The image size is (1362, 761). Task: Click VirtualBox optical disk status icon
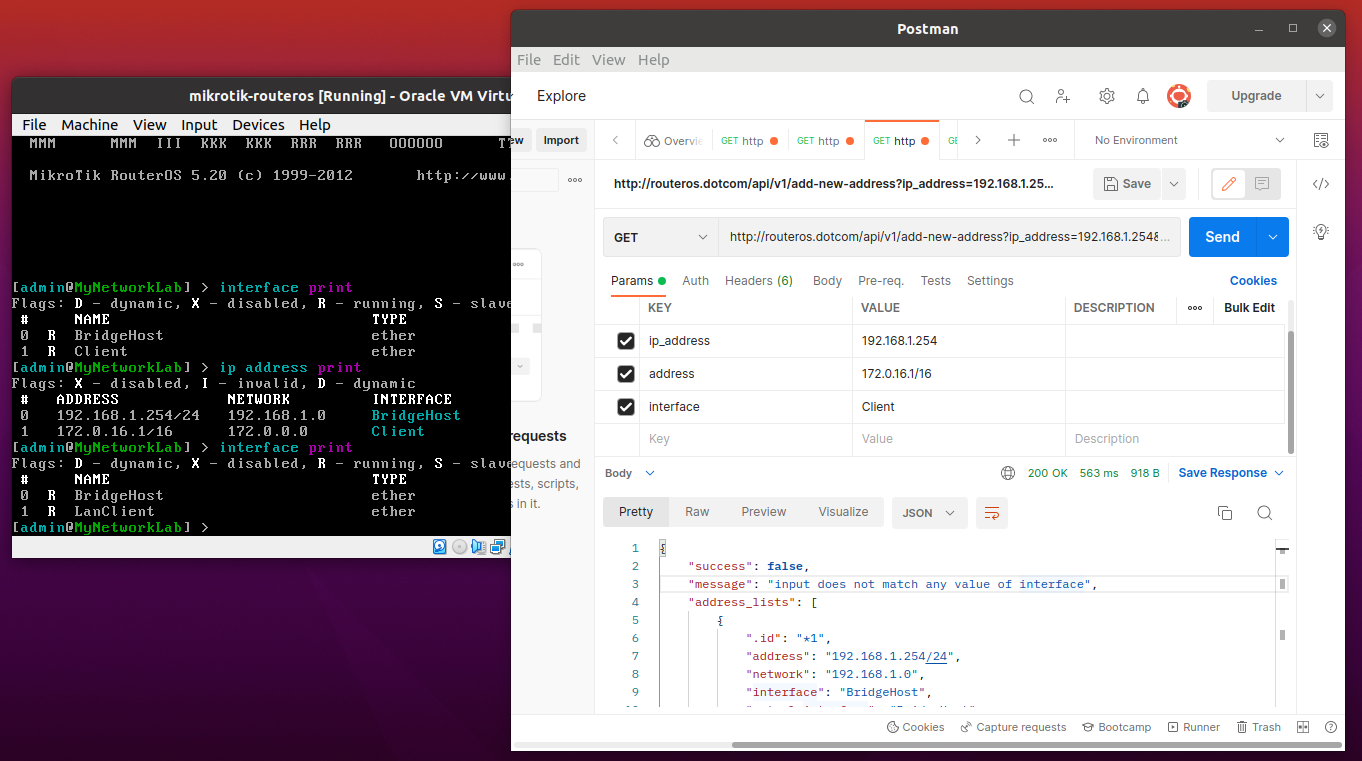[x=460, y=546]
